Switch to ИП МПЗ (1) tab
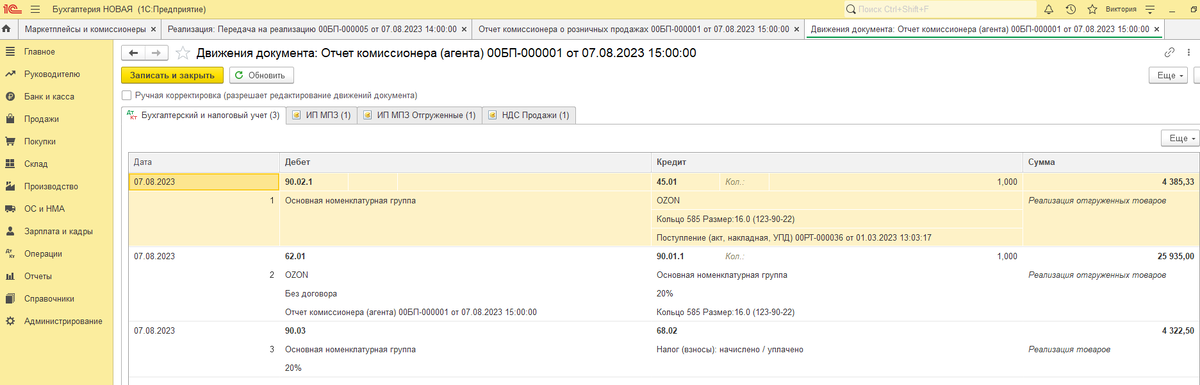The height and width of the screenshot is (385, 1200). tap(321, 116)
